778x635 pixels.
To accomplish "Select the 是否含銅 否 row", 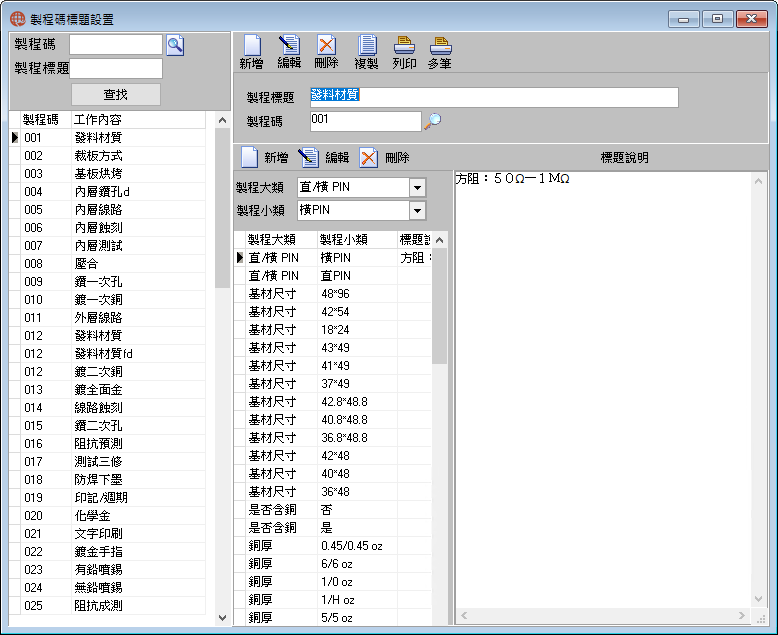I will (x=333, y=509).
